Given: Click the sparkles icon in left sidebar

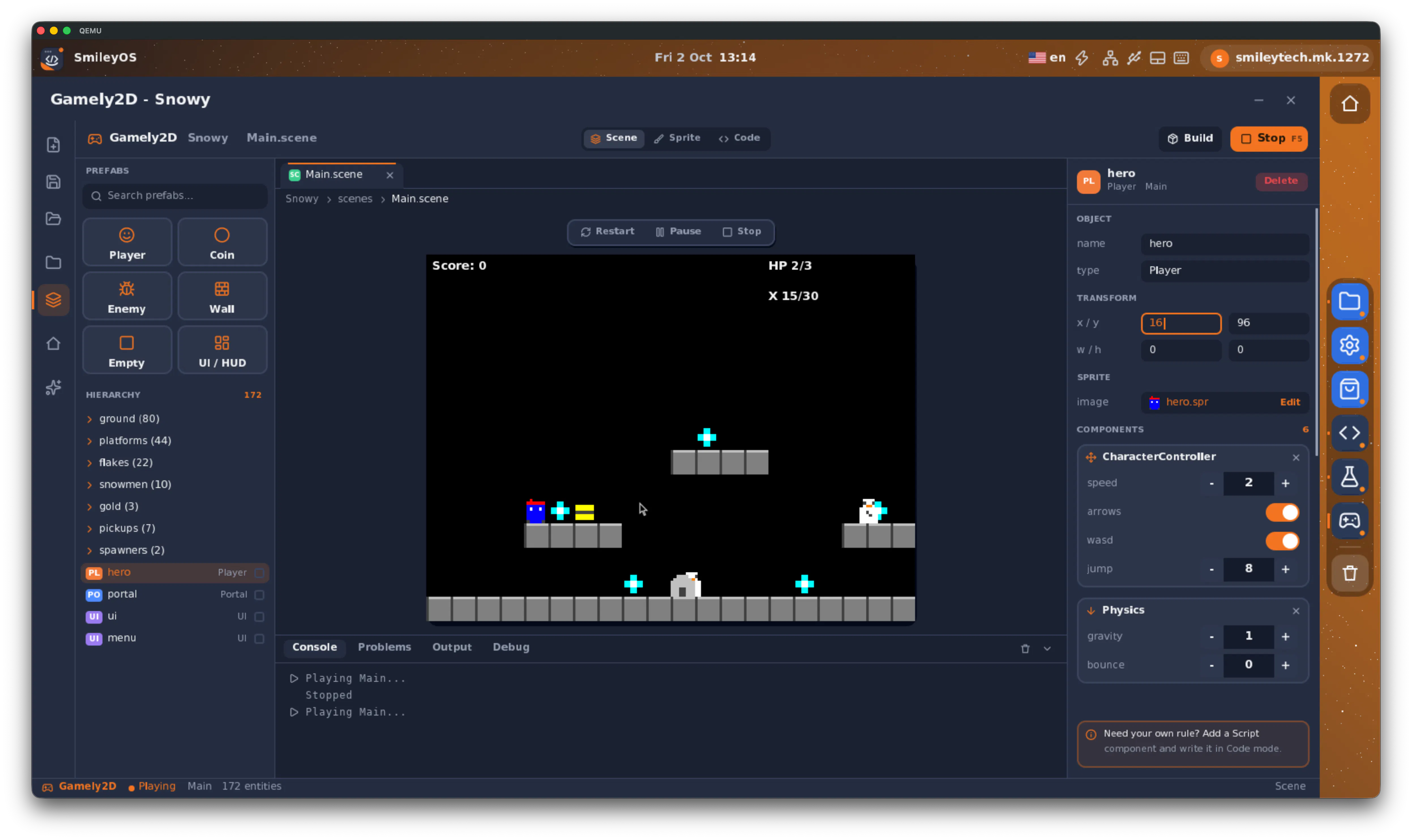Looking at the screenshot, I should [x=53, y=388].
